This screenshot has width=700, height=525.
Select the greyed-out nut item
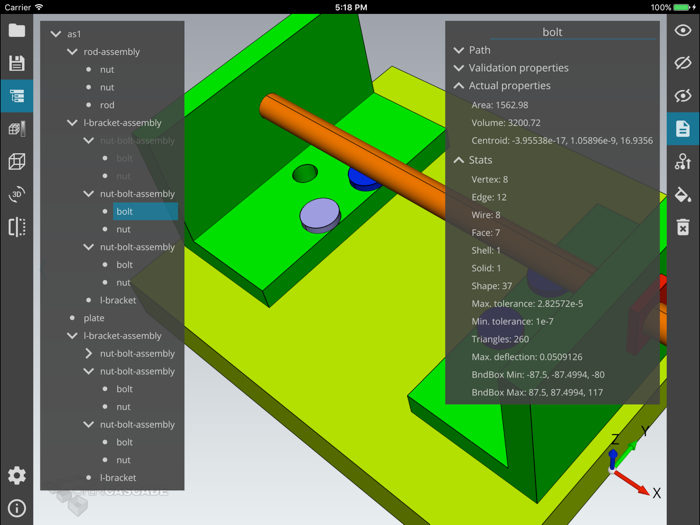pyautogui.click(x=123, y=176)
